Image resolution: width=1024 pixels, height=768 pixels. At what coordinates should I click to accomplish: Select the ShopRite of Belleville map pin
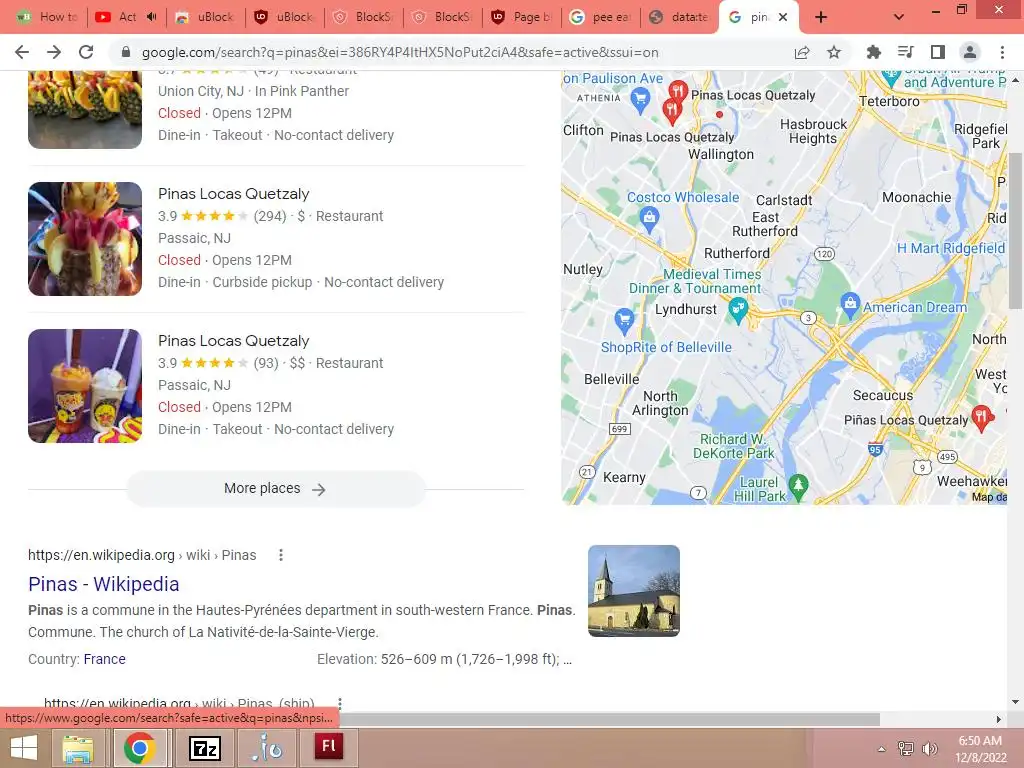click(624, 319)
